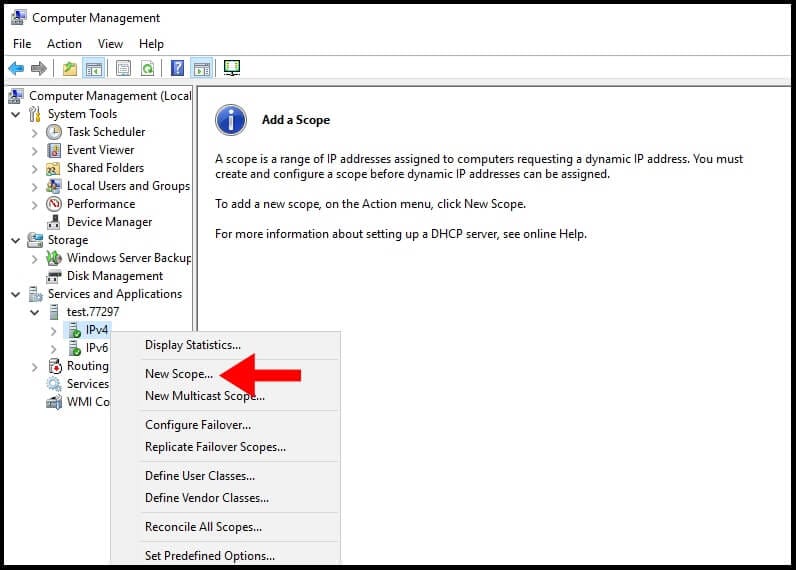796x570 pixels.
Task: Click the WMI Control icon
Action: [x=53, y=403]
